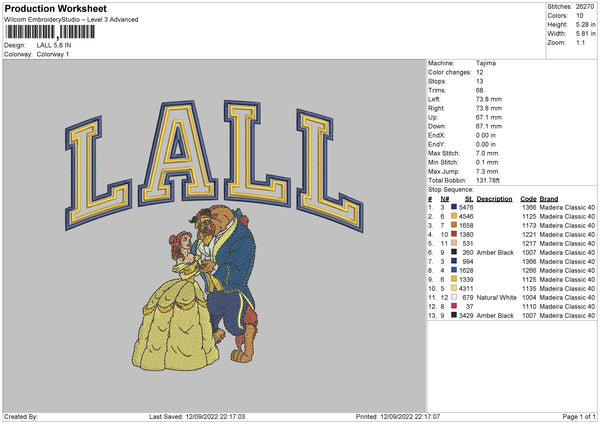Pick the black swatch beside 3429 stitches
This screenshot has height=424, width=600.
454,315
